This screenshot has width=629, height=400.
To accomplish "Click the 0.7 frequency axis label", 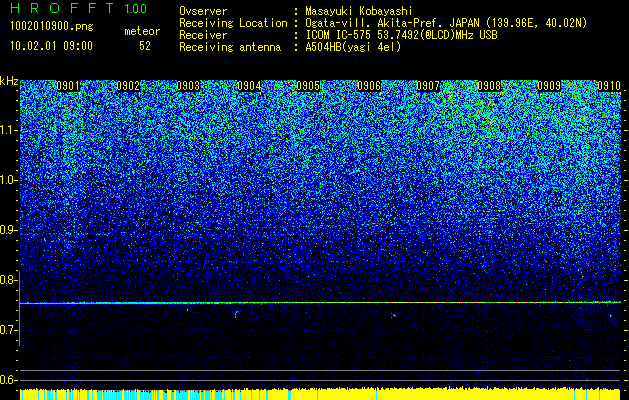I will pyautogui.click(x=8, y=330).
